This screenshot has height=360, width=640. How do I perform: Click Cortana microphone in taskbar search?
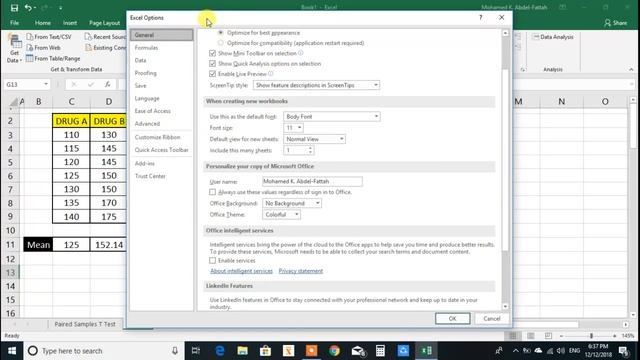(175, 351)
